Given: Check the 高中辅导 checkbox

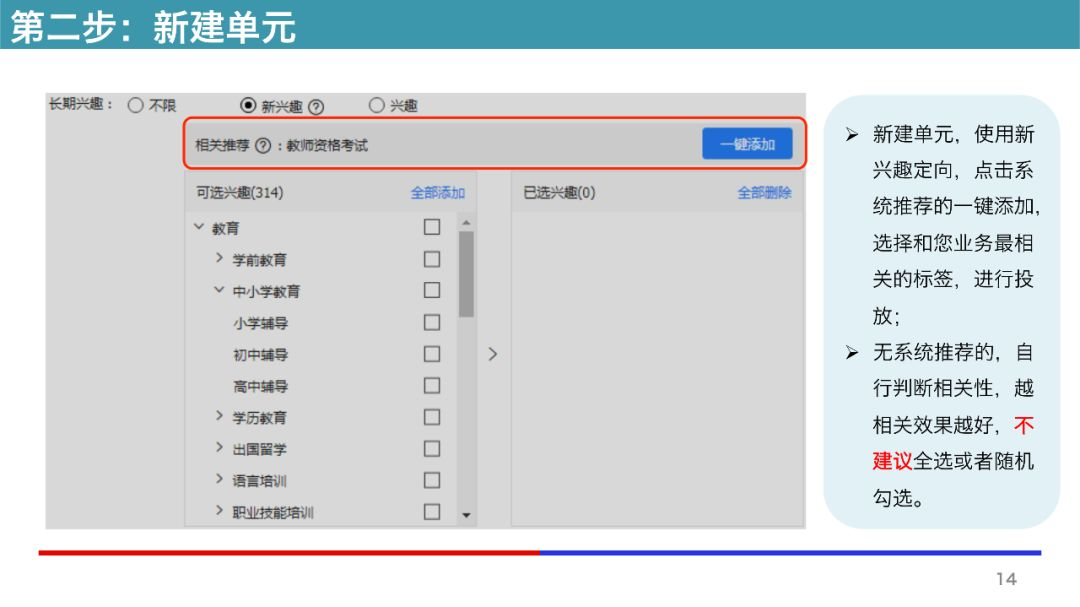Looking at the screenshot, I should coord(431,385).
